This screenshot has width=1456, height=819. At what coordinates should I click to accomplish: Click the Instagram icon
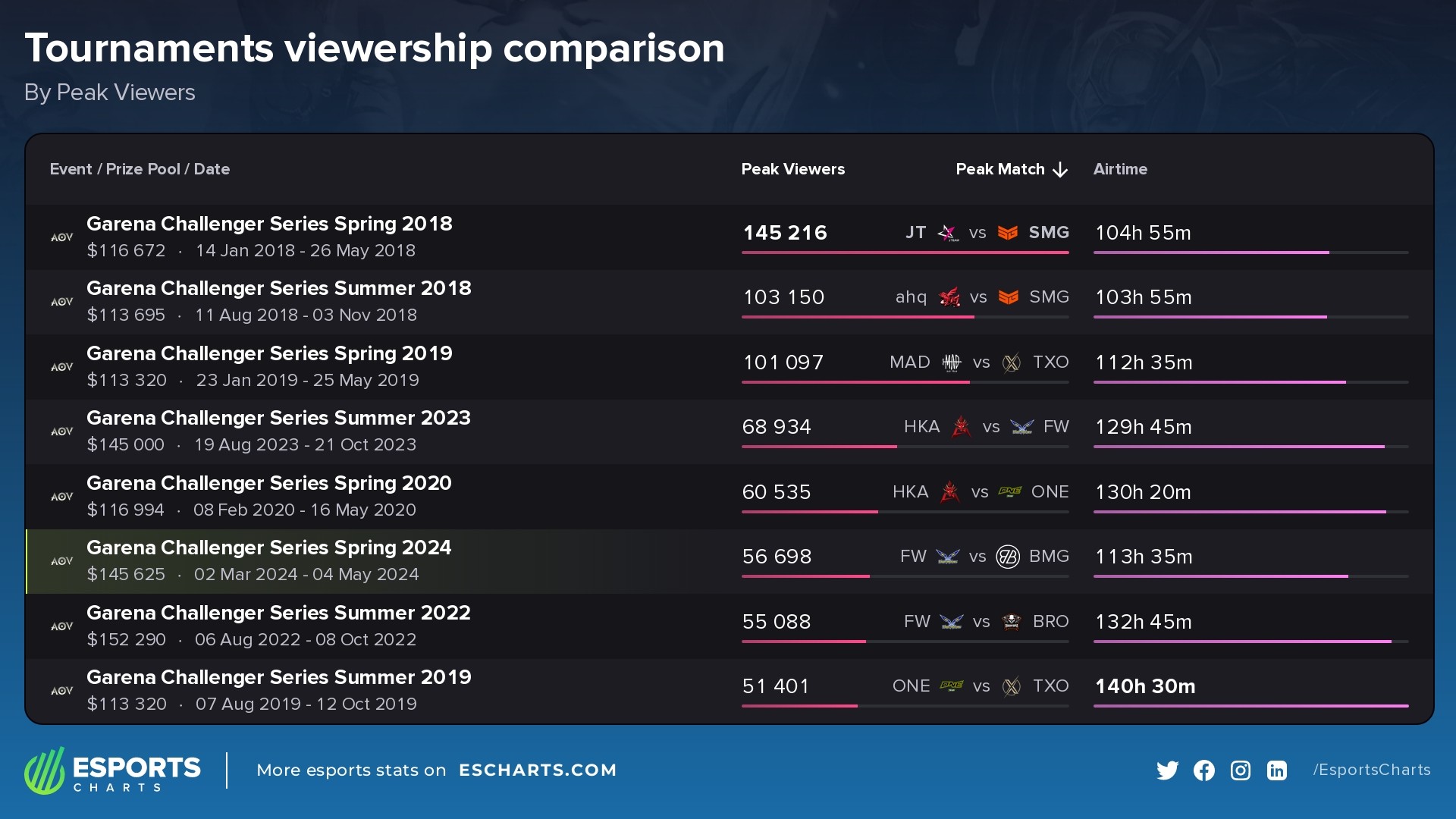pyautogui.click(x=1240, y=770)
